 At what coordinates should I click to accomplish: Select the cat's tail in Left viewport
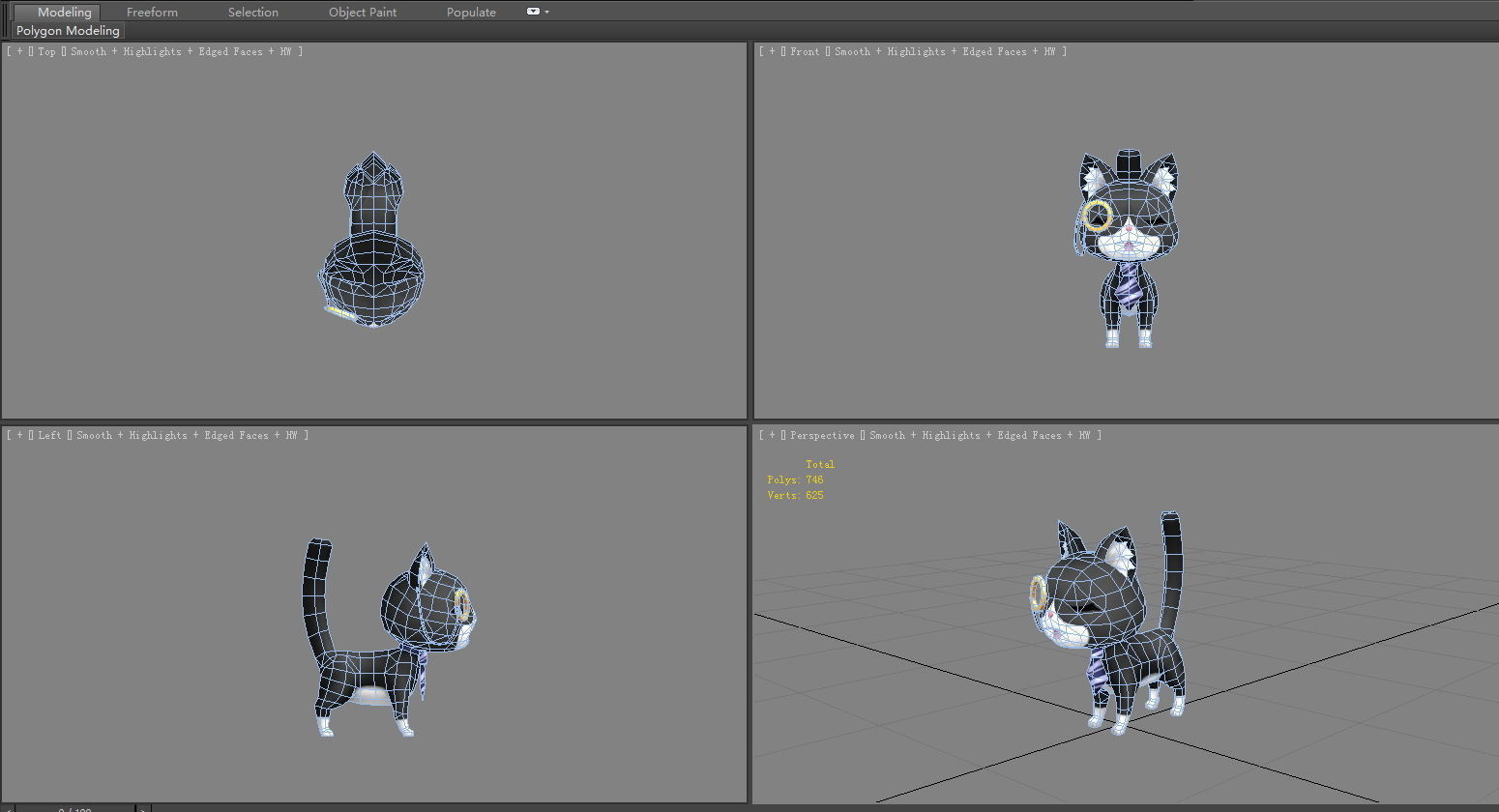click(x=316, y=599)
